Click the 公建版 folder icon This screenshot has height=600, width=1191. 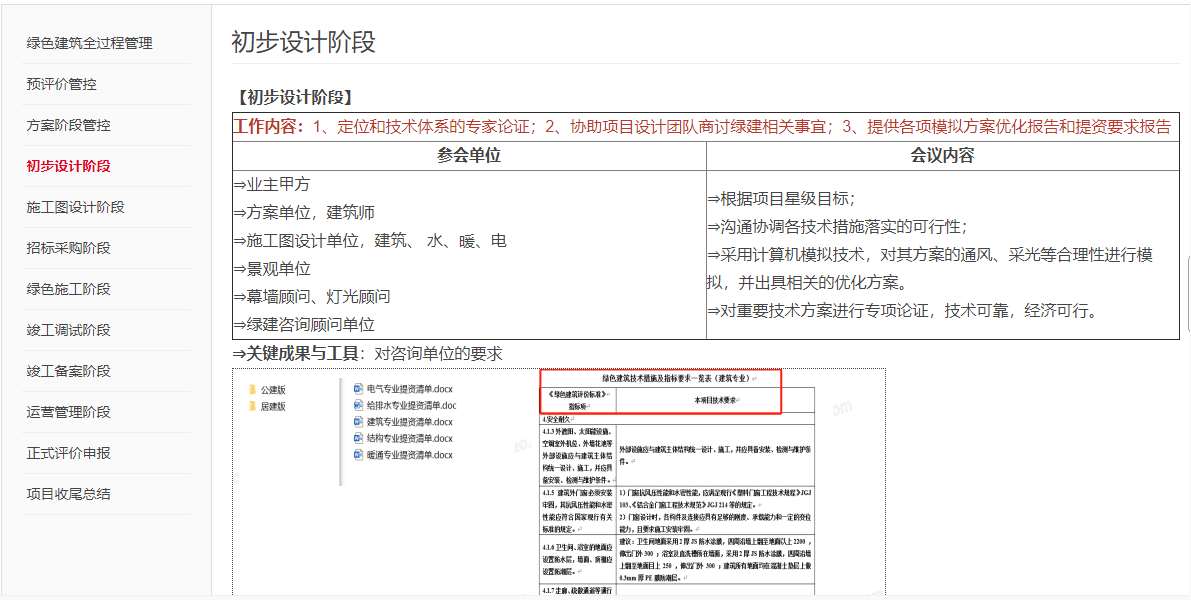click(252, 389)
